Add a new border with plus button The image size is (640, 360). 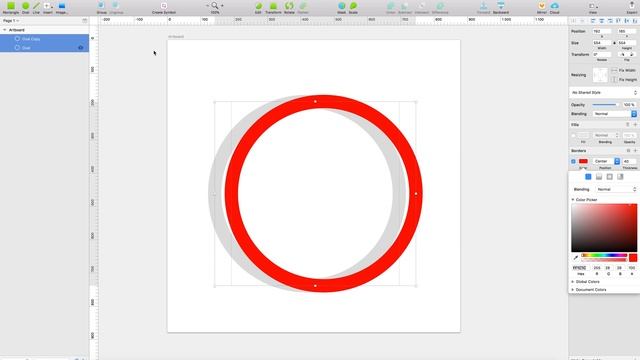(x=635, y=151)
